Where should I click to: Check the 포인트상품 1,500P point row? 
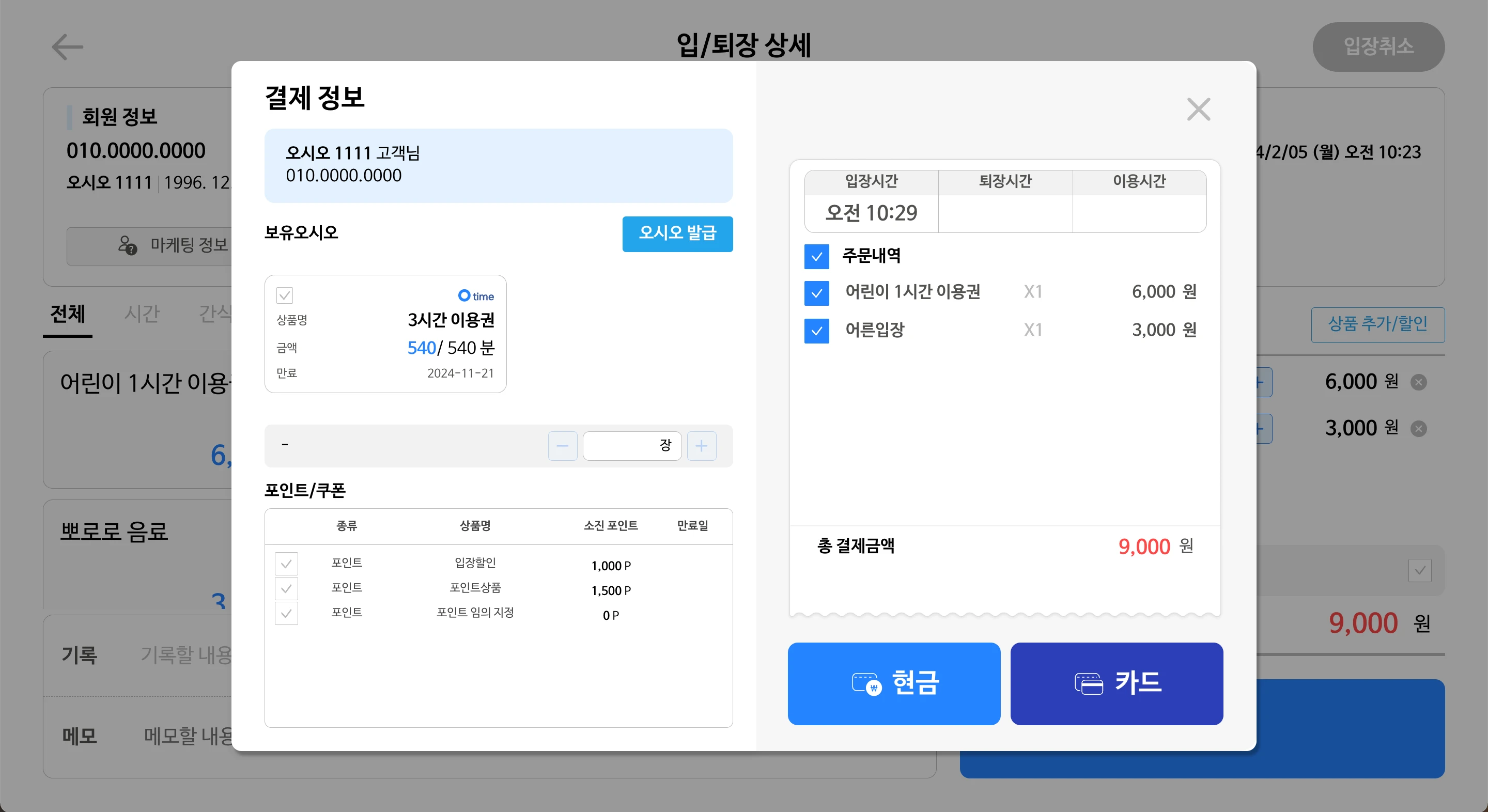287,588
